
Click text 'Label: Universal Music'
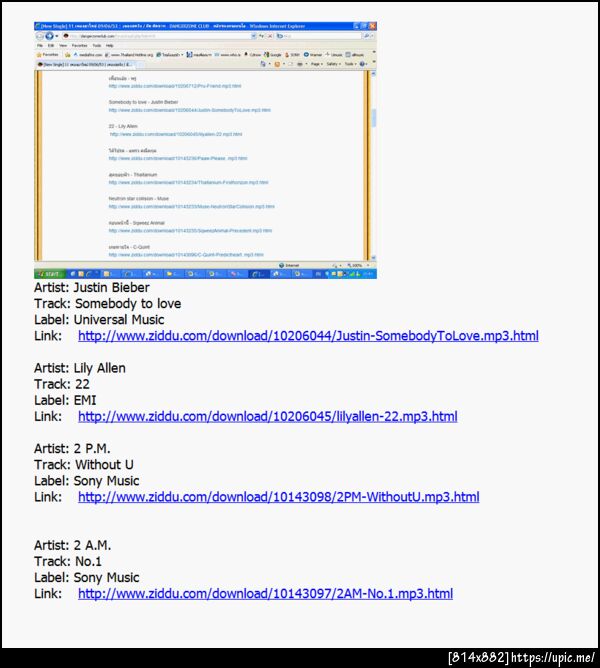coord(99,320)
